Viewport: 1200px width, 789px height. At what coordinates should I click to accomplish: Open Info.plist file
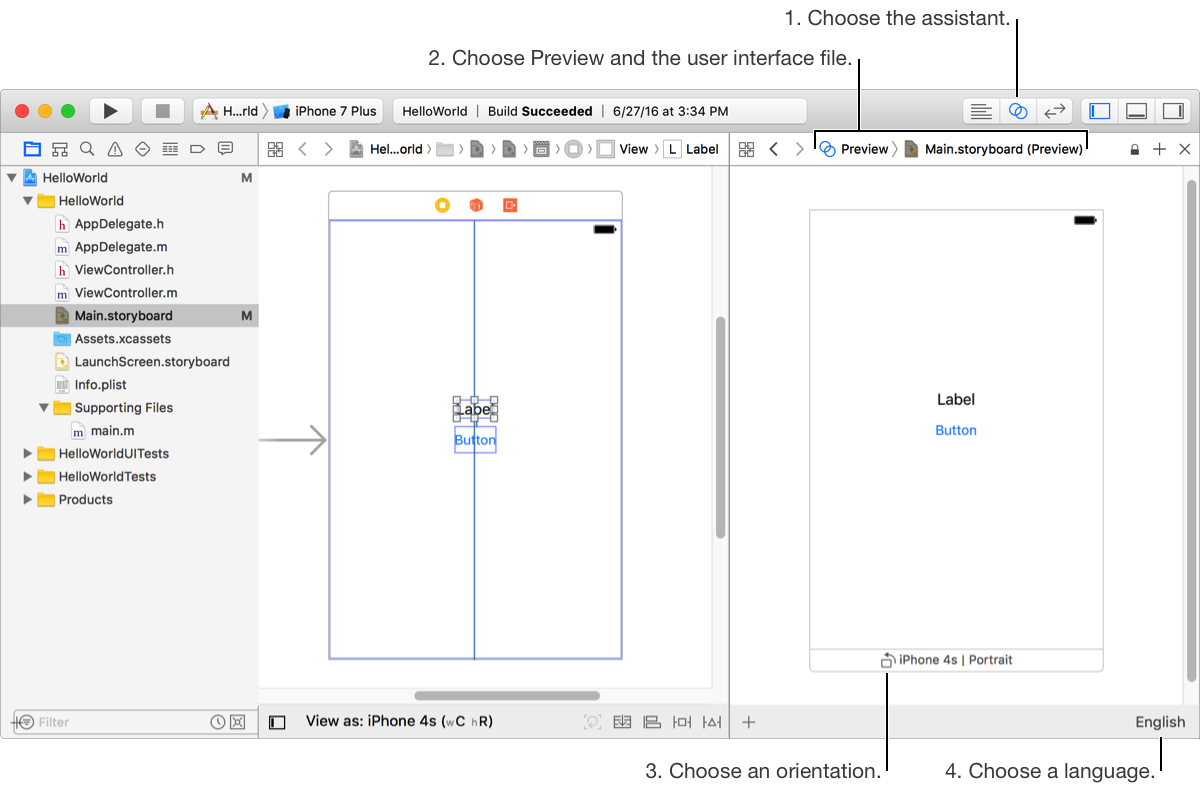100,385
